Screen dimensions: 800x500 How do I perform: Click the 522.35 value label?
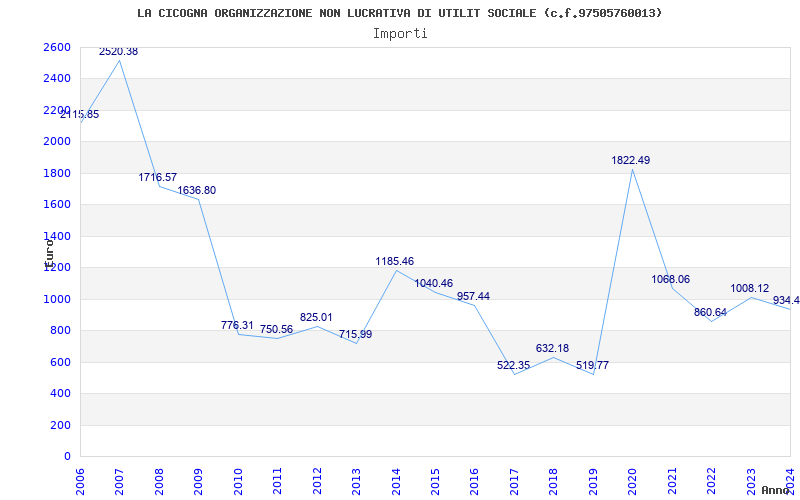point(514,365)
